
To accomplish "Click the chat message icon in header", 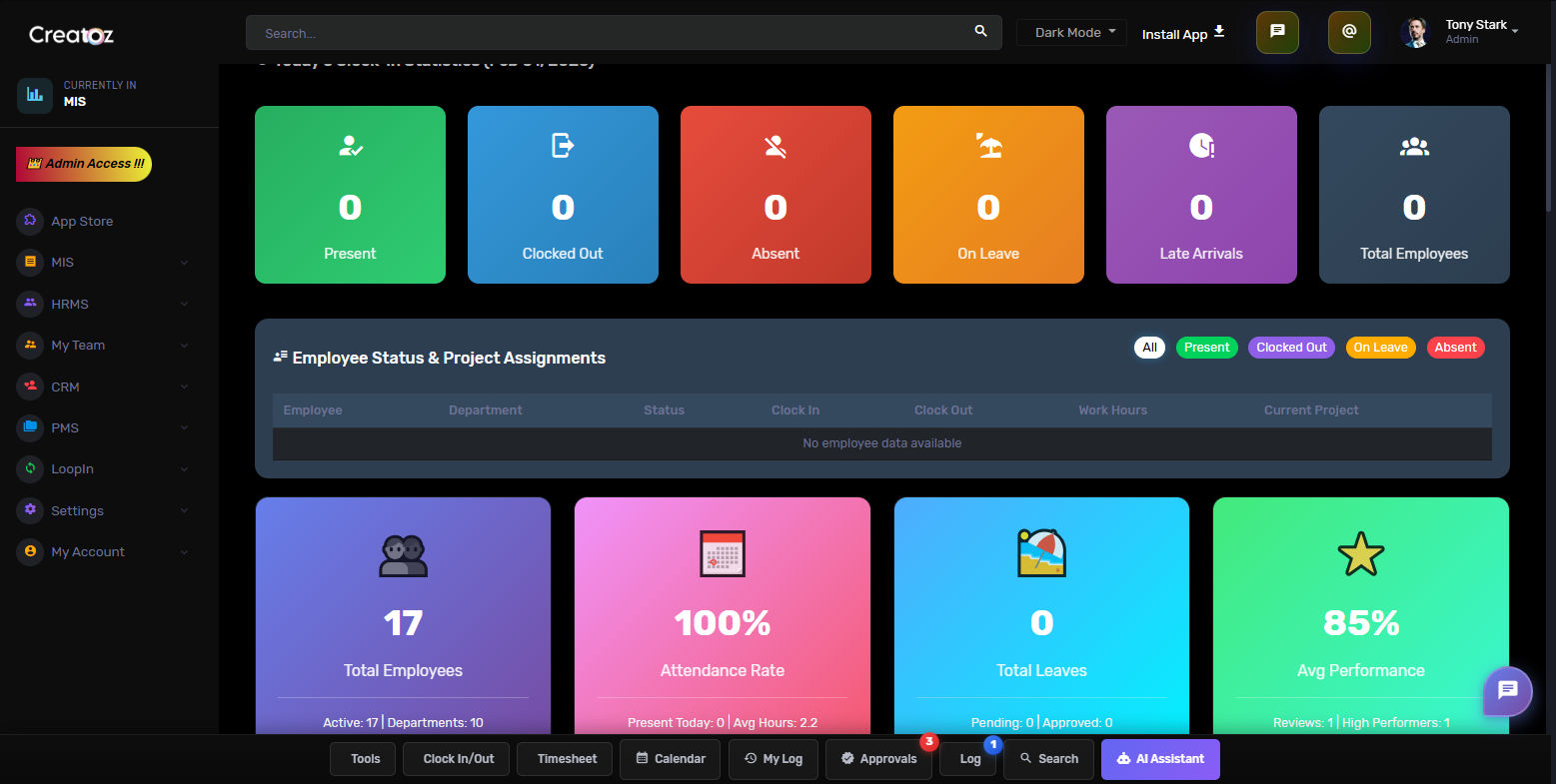I will (1277, 32).
